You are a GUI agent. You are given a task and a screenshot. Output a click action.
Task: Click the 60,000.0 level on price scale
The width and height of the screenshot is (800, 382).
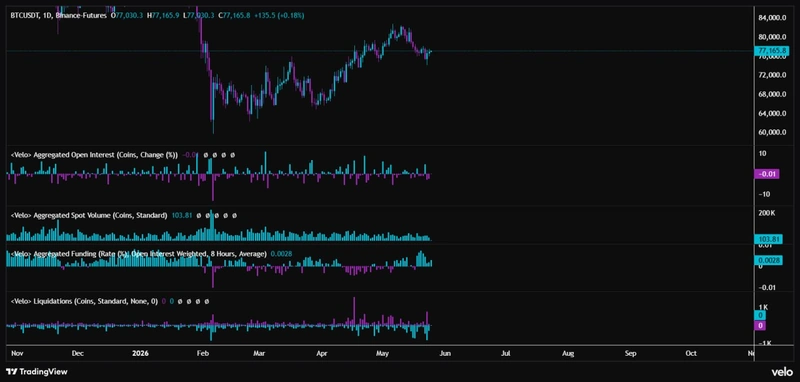pyautogui.click(x=773, y=132)
